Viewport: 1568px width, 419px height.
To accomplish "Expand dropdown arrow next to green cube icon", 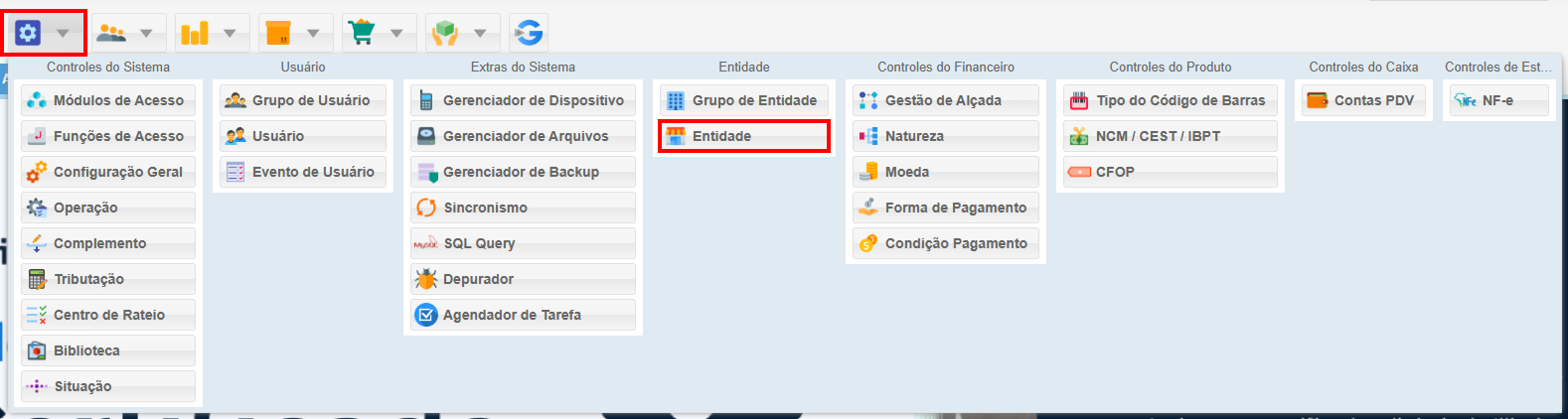I will click(x=480, y=34).
